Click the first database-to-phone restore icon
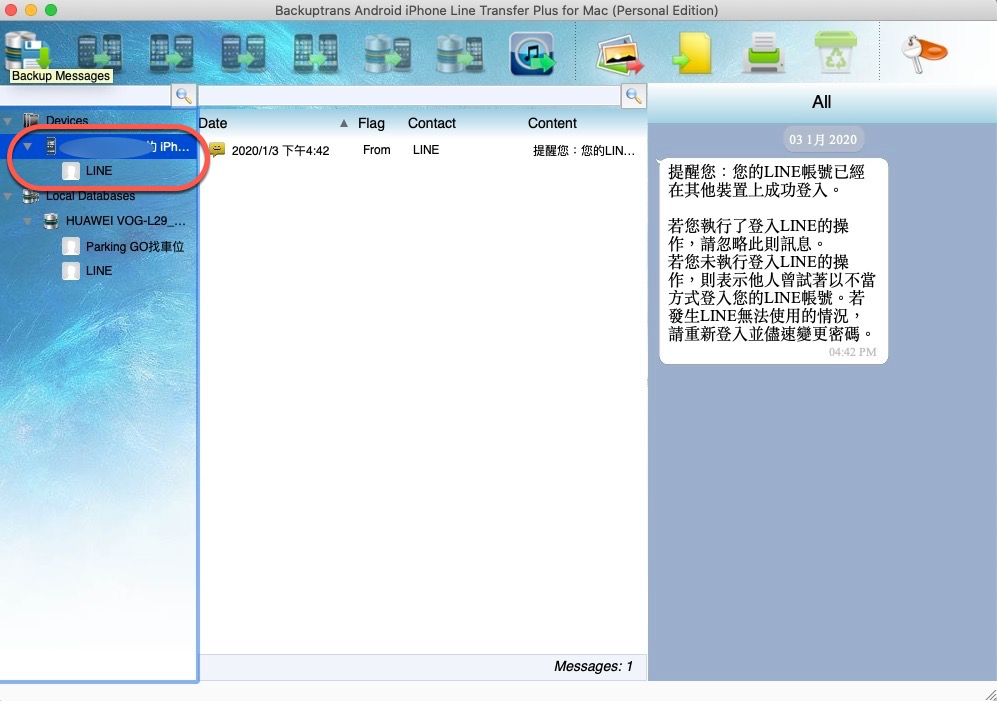The height and width of the screenshot is (701, 997). point(387,53)
